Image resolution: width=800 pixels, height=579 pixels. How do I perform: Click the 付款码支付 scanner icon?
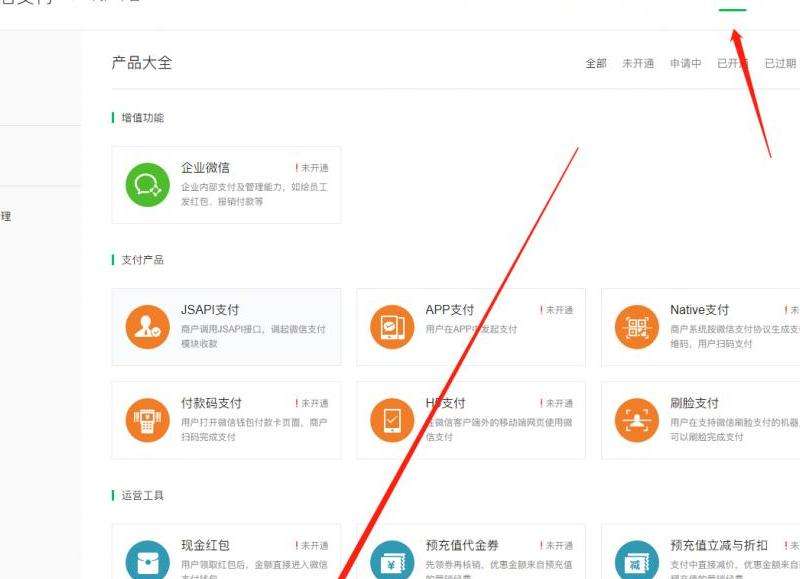click(x=147, y=420)
